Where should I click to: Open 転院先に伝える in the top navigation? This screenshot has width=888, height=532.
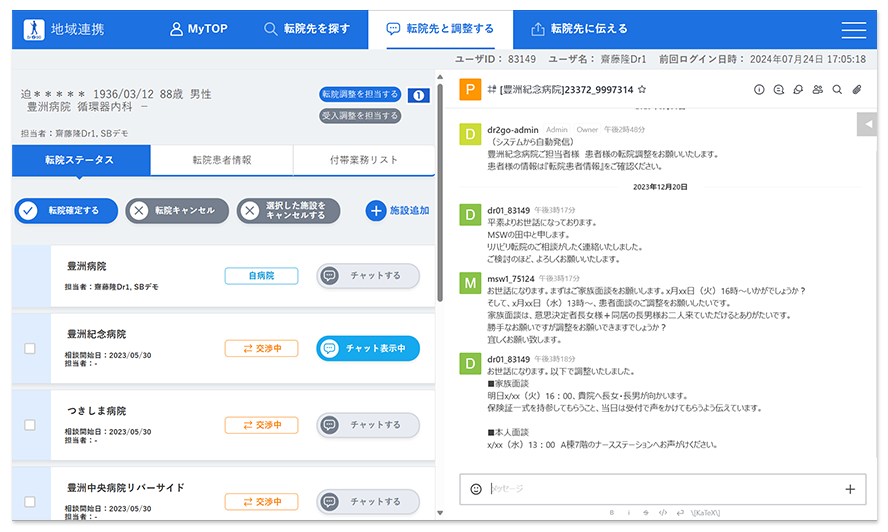579,29
